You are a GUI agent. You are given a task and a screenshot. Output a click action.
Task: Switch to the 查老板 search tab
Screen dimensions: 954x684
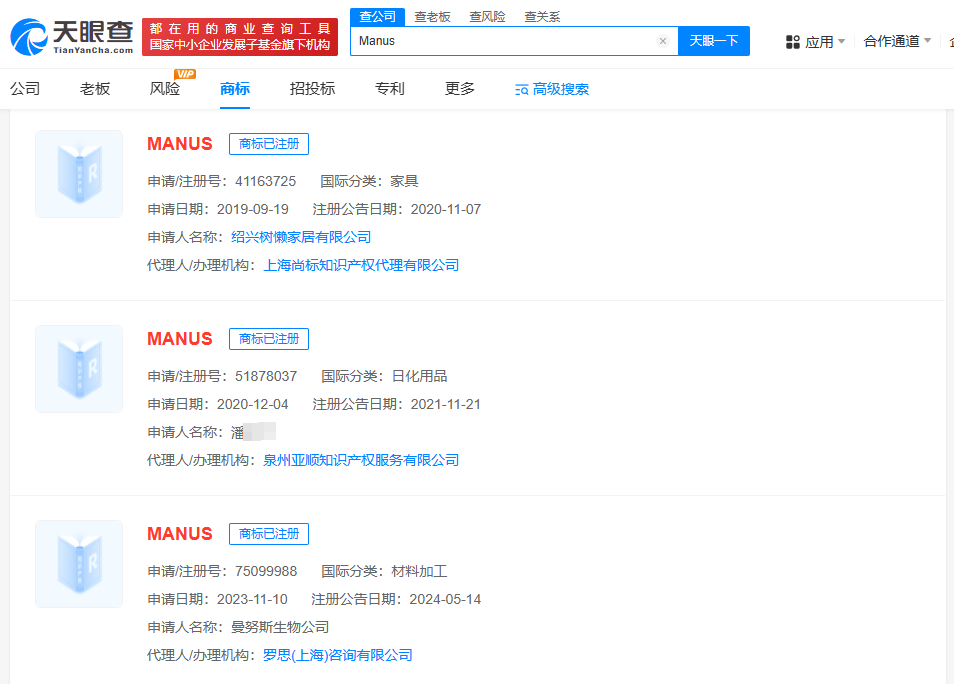point(432,17)
